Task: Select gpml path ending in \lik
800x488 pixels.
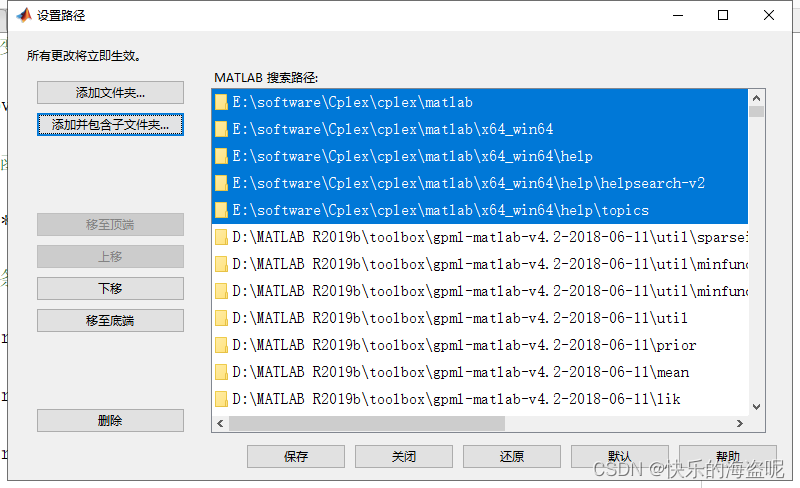Action: 480,399
